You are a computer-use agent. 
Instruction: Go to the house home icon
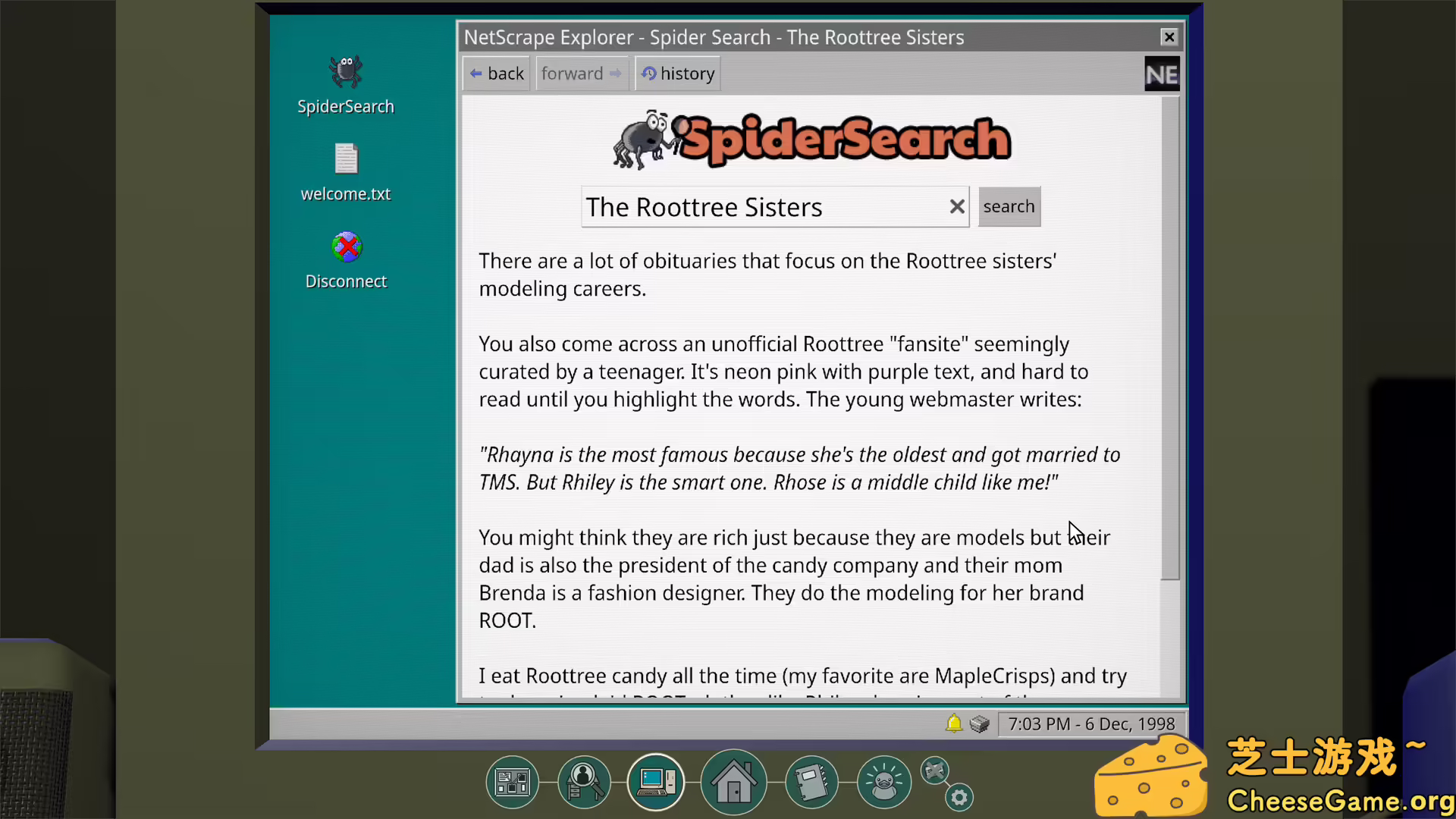click(733, 782)
